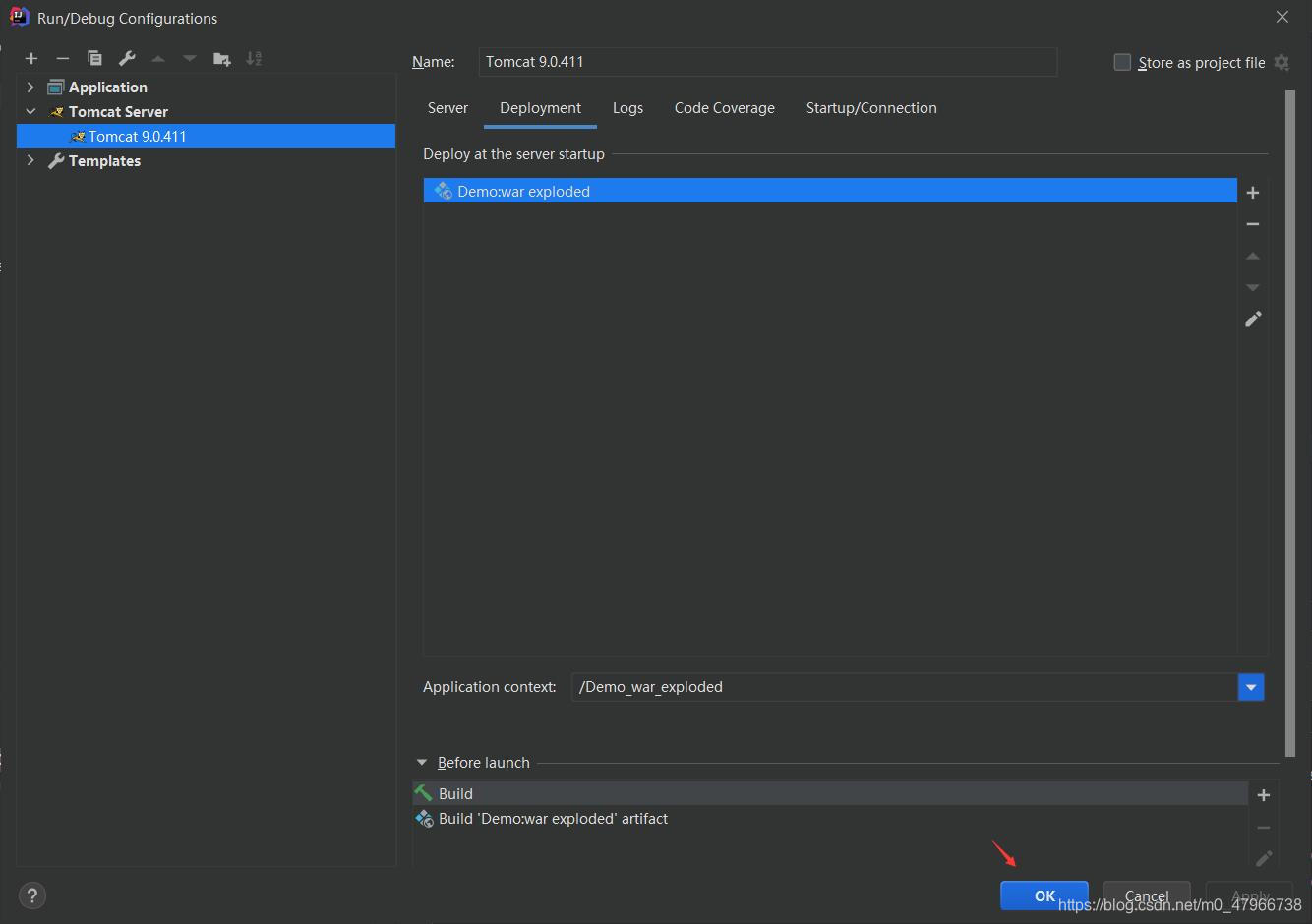Create new folder for configurations
This screenshot has height=924, width=1312.
[222, 59]
